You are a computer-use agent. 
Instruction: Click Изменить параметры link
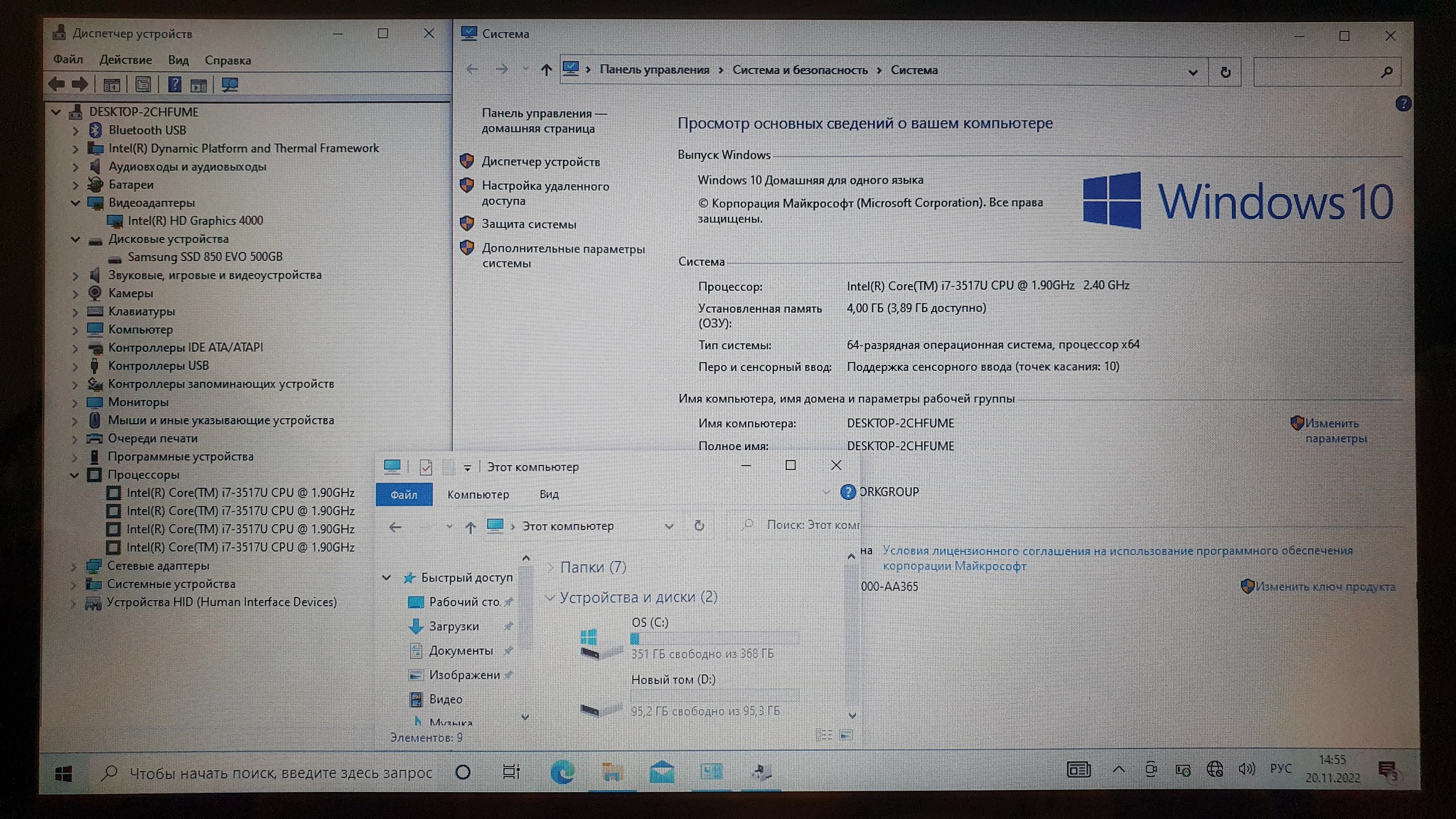click(x=1335, y=431)
